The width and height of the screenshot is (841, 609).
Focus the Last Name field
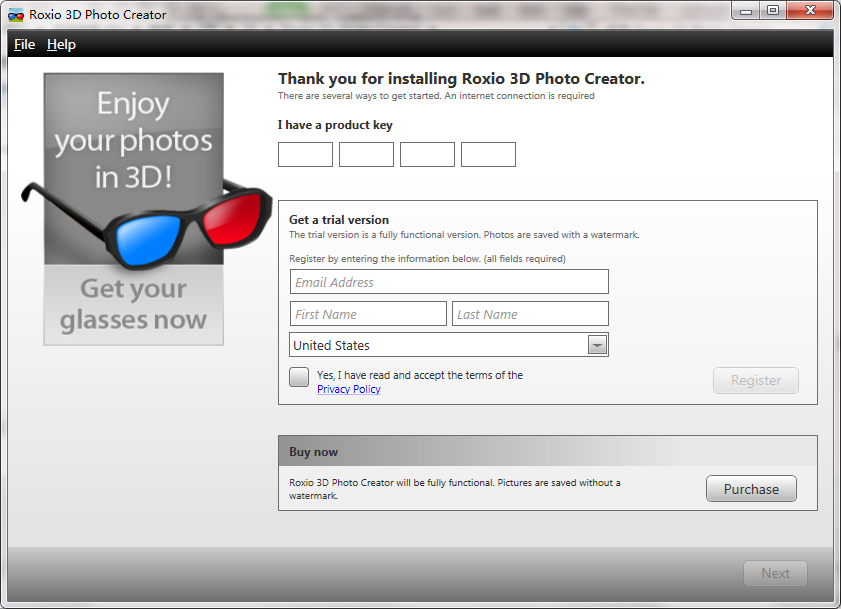point(530,313)
